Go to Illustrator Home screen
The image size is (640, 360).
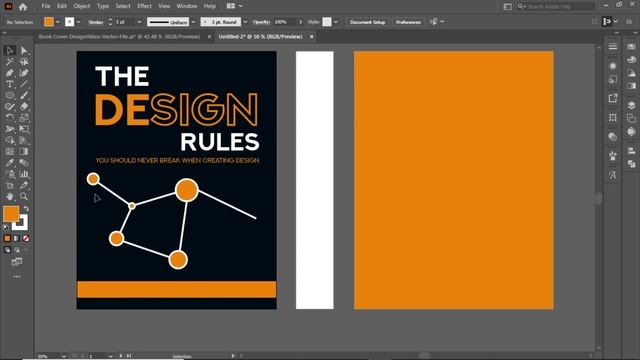[x=23, y=7]
